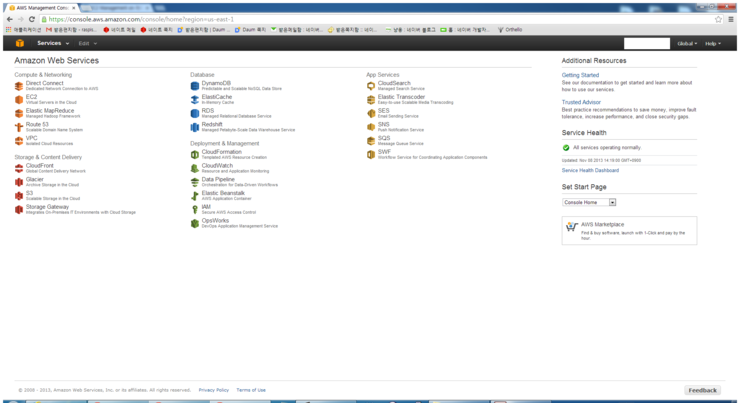Switch to the AWS Management Console tab

click(41, 8)
